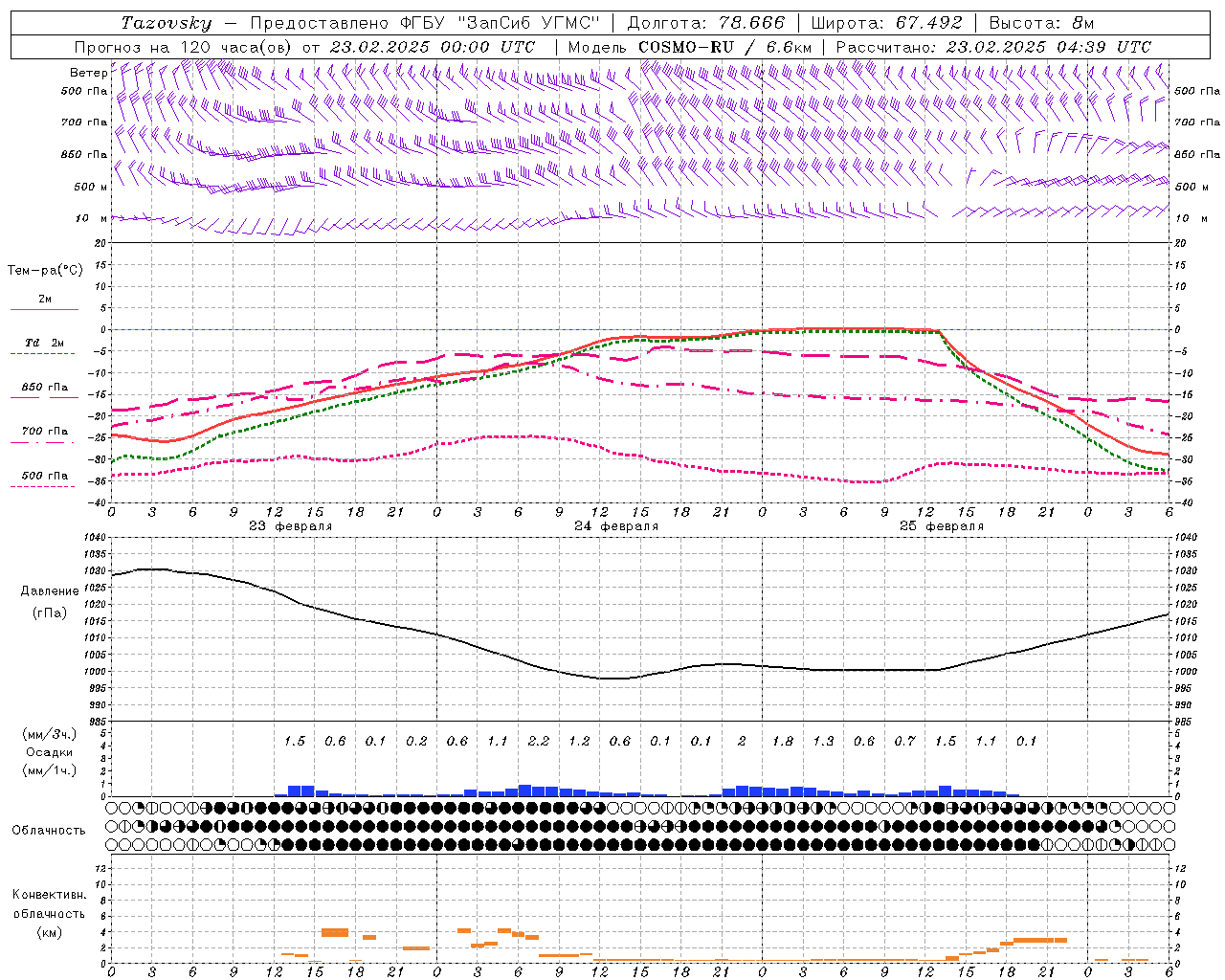The width and height of the screenshot is (1225, 980).
Task: Select the '700 гПа' temperature legend entry
Action: pyautogui.click(x=45, y=432)
